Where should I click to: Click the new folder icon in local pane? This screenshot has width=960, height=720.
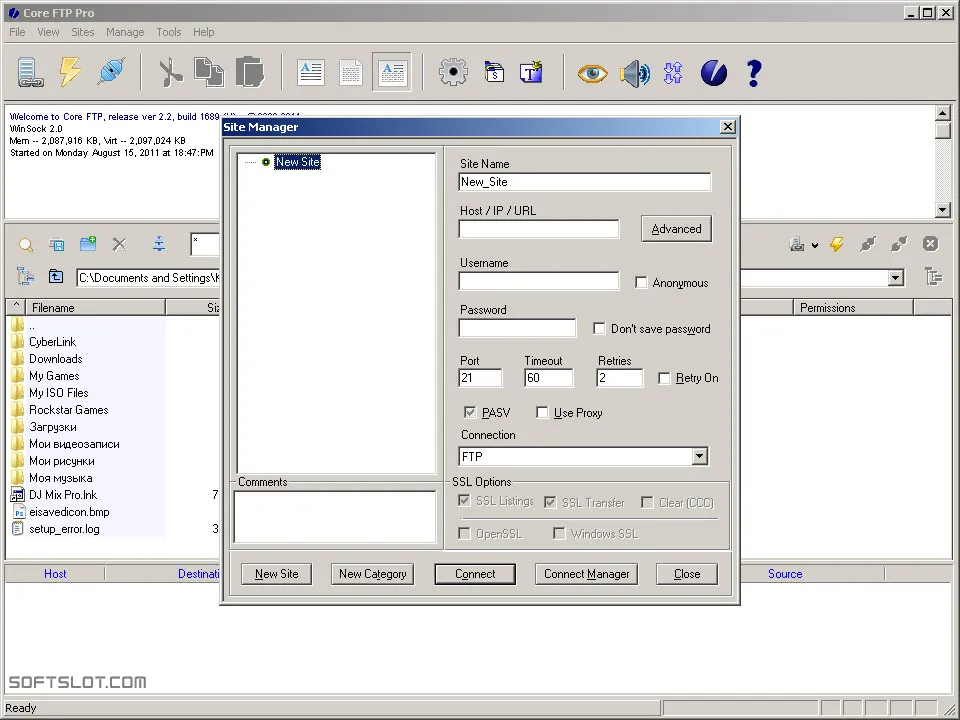pyautogui.click(x=88, y=244)
